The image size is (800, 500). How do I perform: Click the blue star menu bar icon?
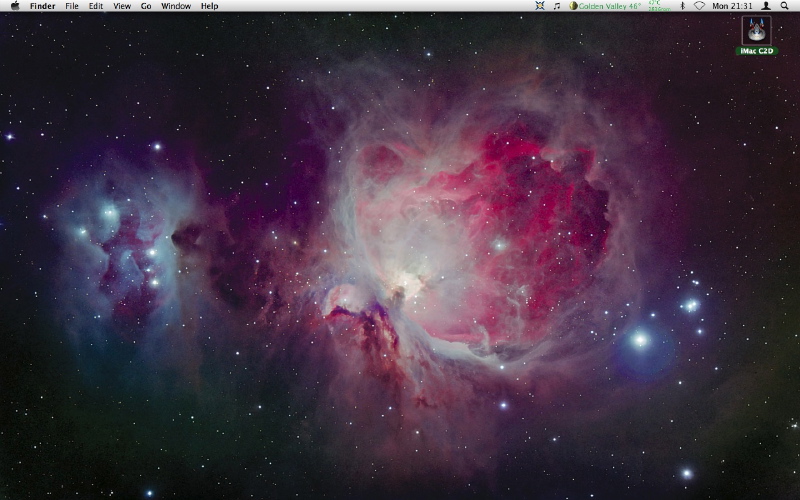[540, 6]
